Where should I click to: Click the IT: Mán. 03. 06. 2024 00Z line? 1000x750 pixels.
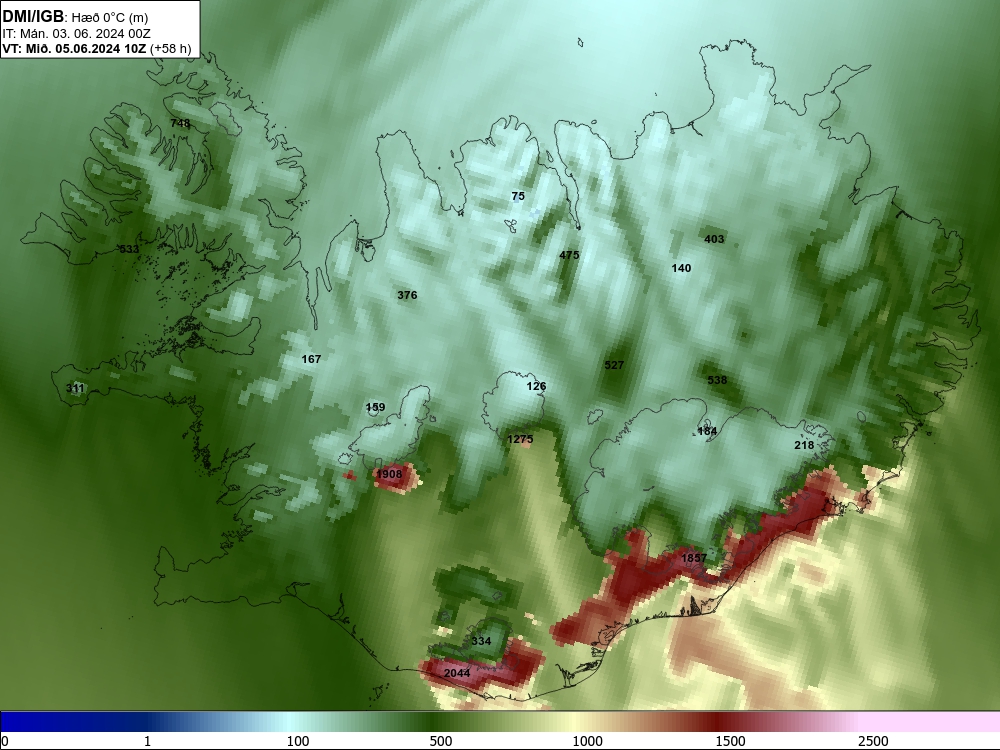76,34
